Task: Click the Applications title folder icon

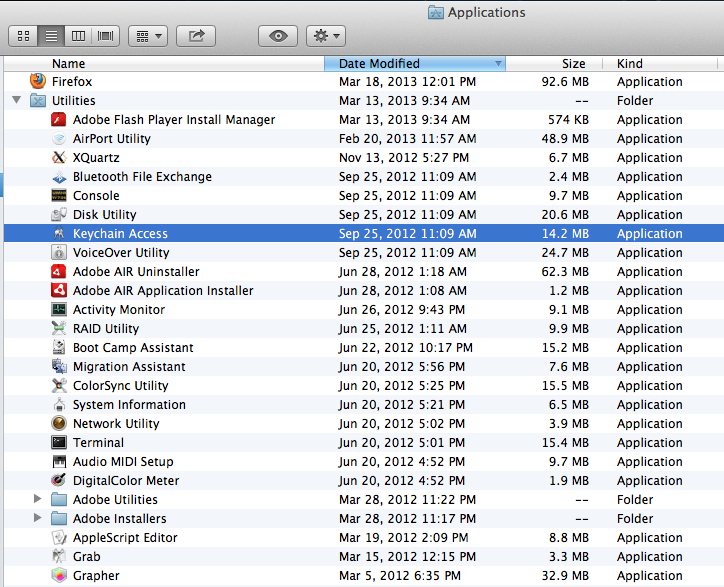Action: [x=435, y=12]
